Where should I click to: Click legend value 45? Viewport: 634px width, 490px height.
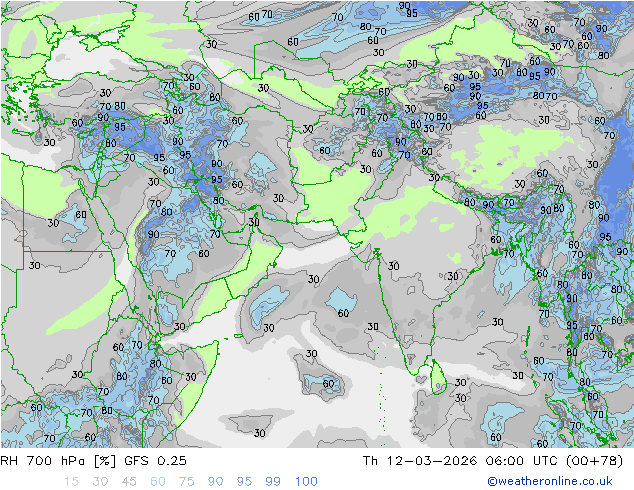click(x=129, y=482)
